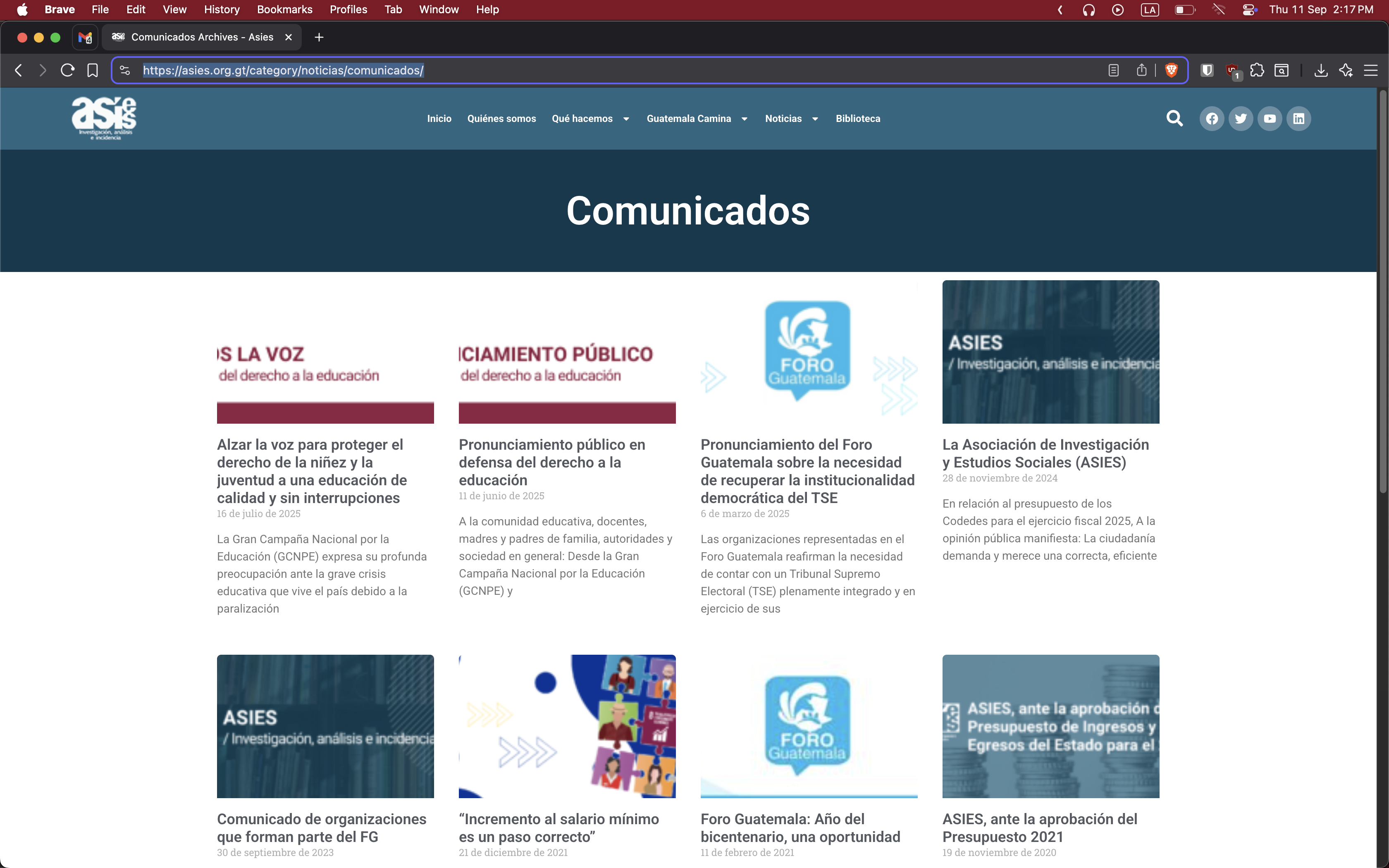
Task: Expand the Guatemala Camina submenu
Action: pos(745,119)
